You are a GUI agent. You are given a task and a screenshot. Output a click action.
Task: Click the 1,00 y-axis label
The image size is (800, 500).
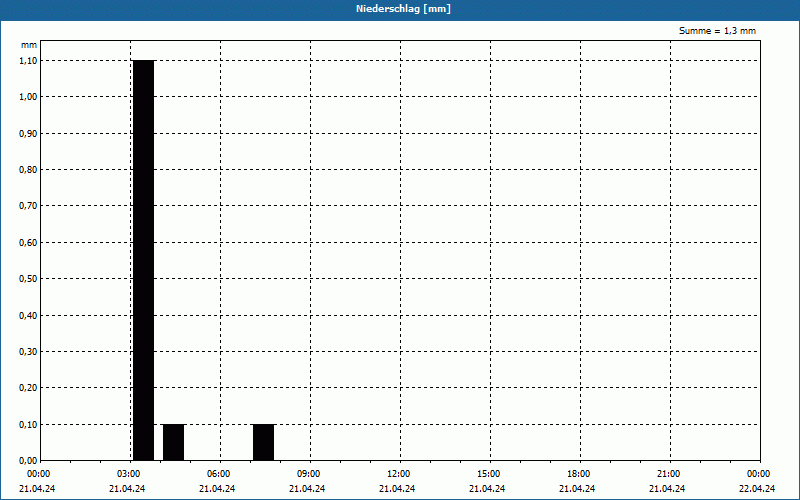click(x=28, y=97)
